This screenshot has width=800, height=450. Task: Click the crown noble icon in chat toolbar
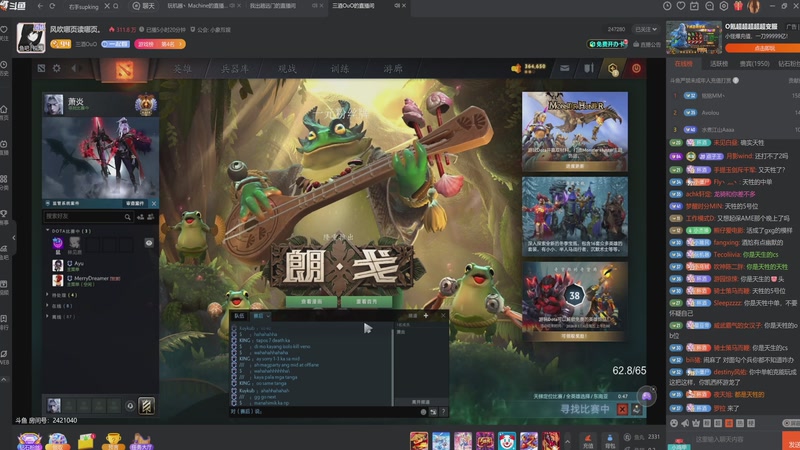[x=696, y=423]
